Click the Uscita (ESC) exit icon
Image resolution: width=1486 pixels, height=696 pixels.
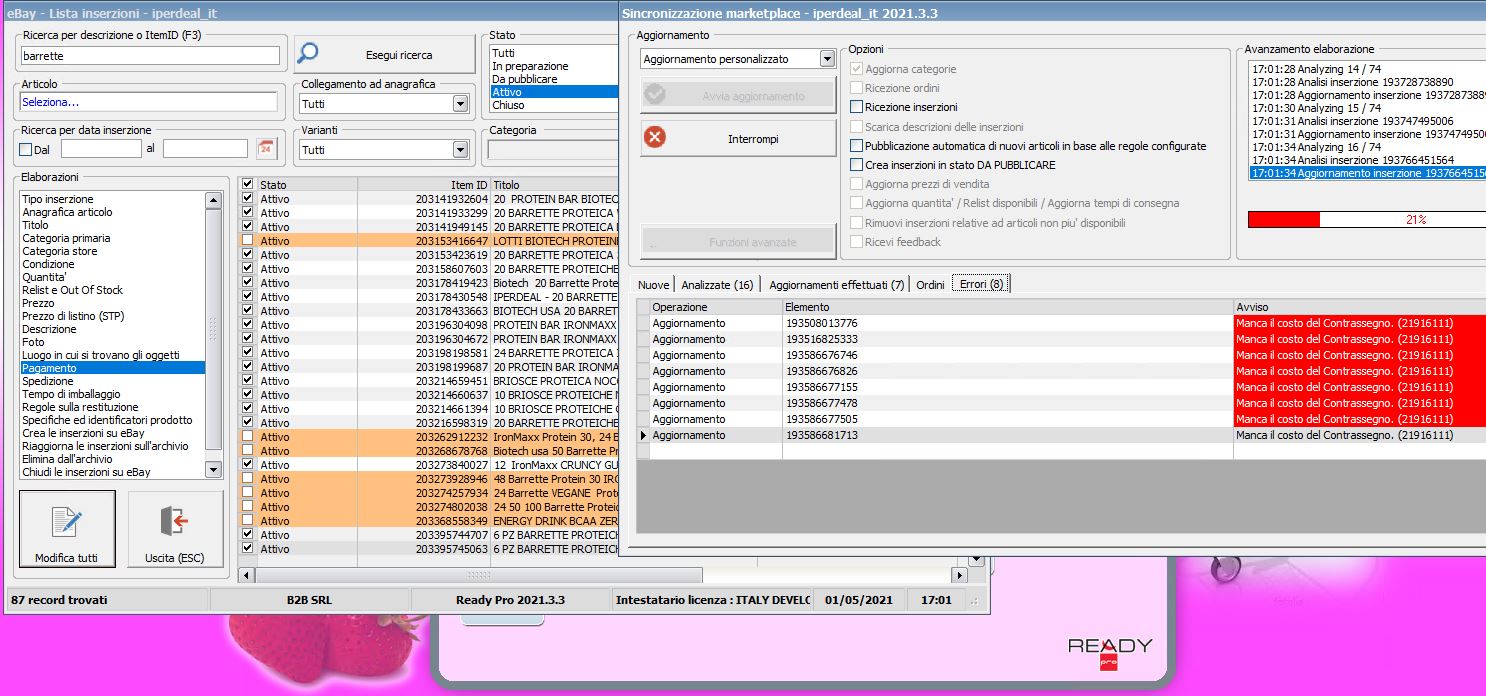(174, 522)
